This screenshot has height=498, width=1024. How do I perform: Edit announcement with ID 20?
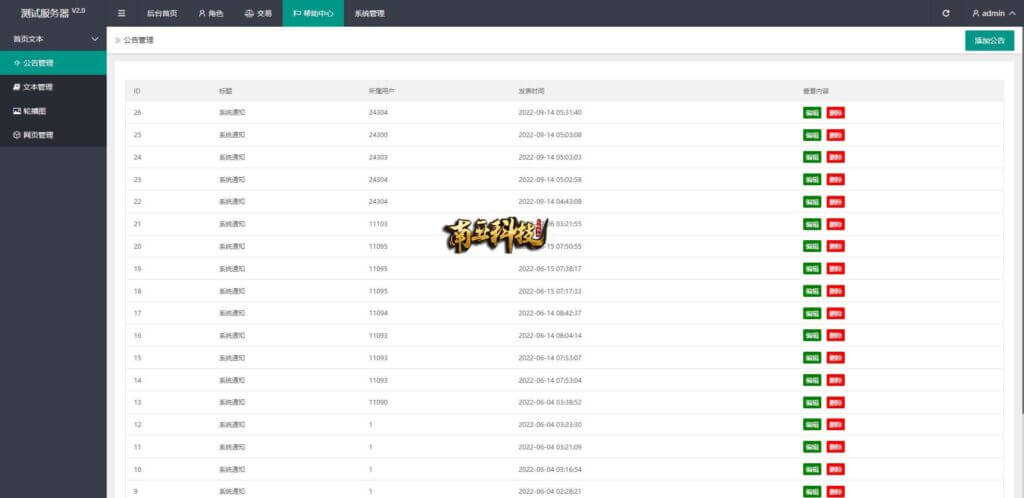(812, 246)
